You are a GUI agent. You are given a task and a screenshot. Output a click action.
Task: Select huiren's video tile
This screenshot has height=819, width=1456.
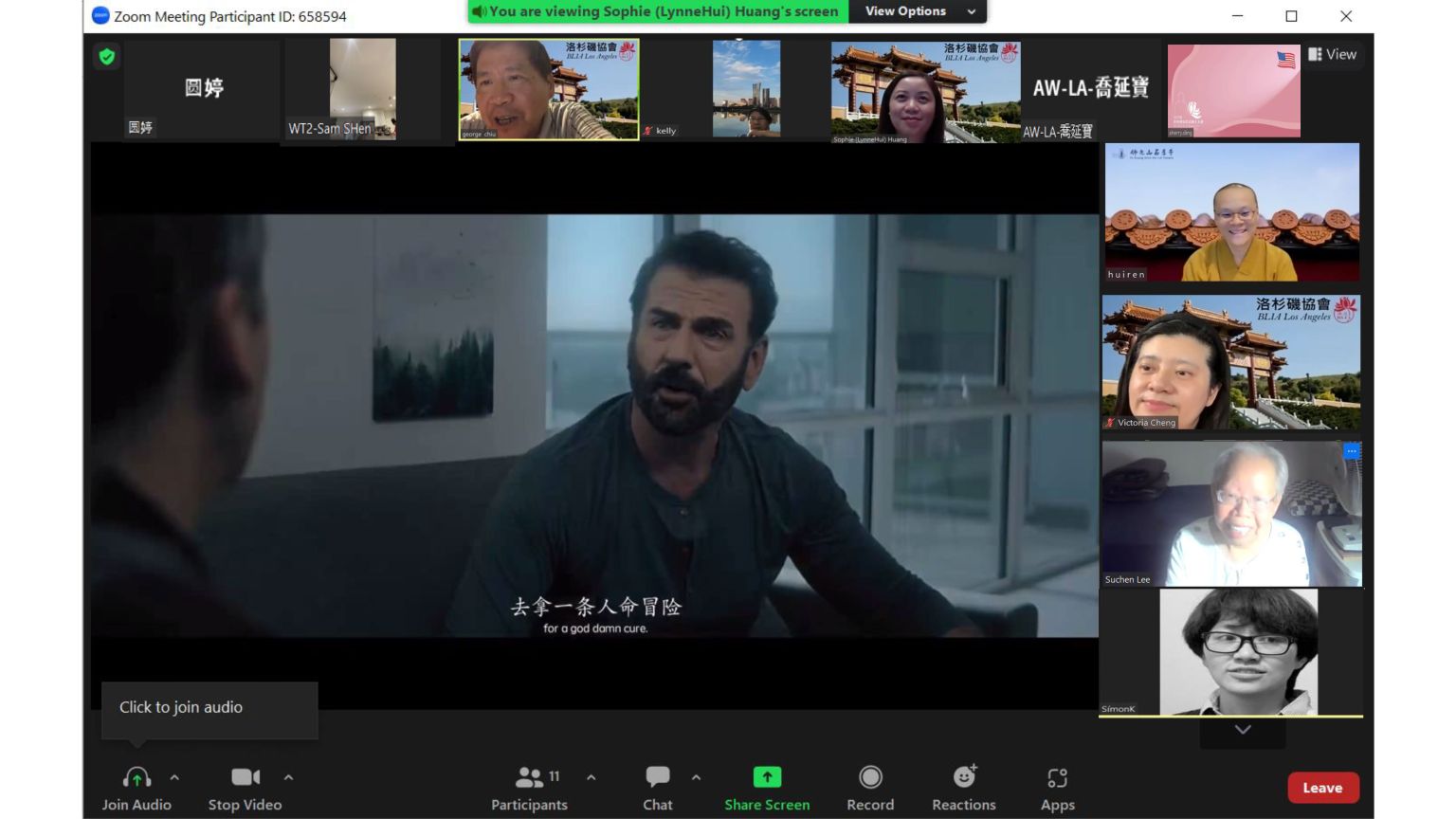[x=1232, y=212]
